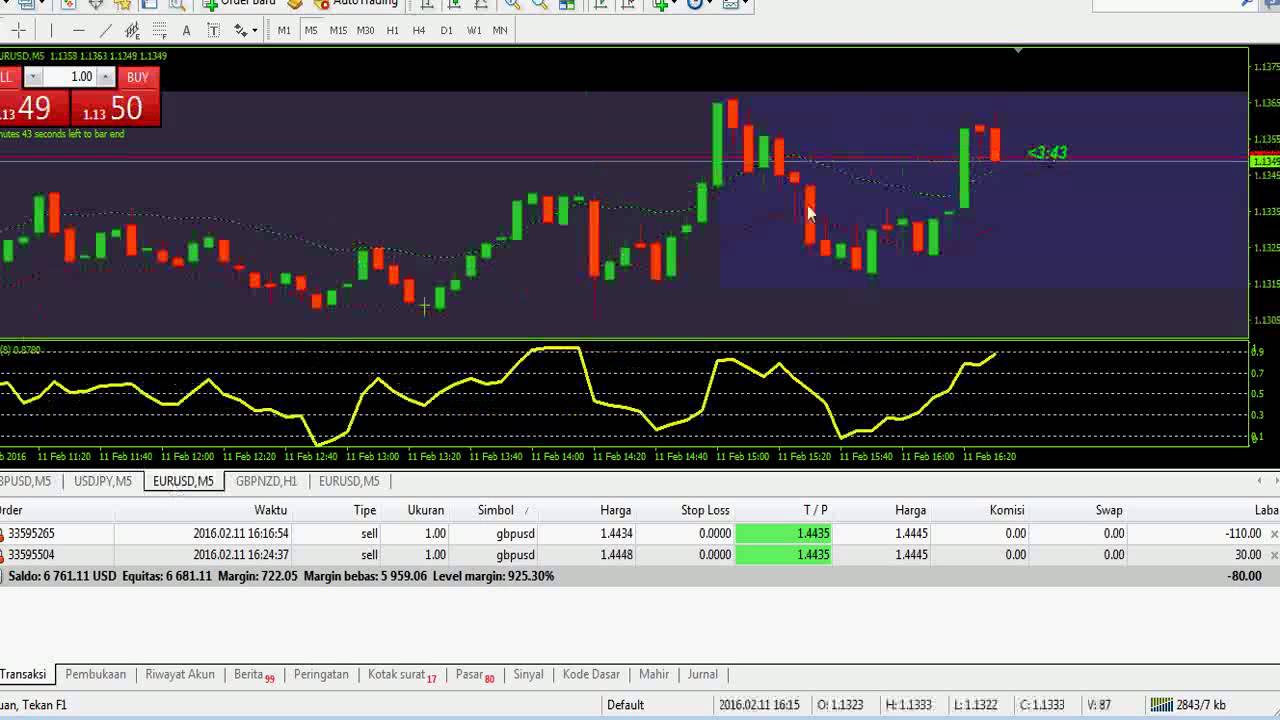1280x720 pixels.
Task: Switch chart to H1 timeframe
Action: 392,31
